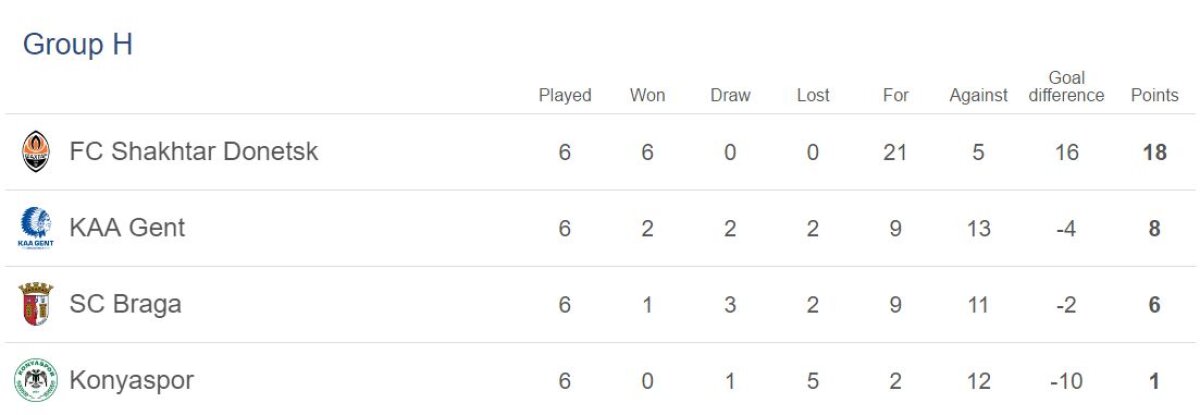Open the FC Shakhtar Donetsk team link

[x=193, y=152]
